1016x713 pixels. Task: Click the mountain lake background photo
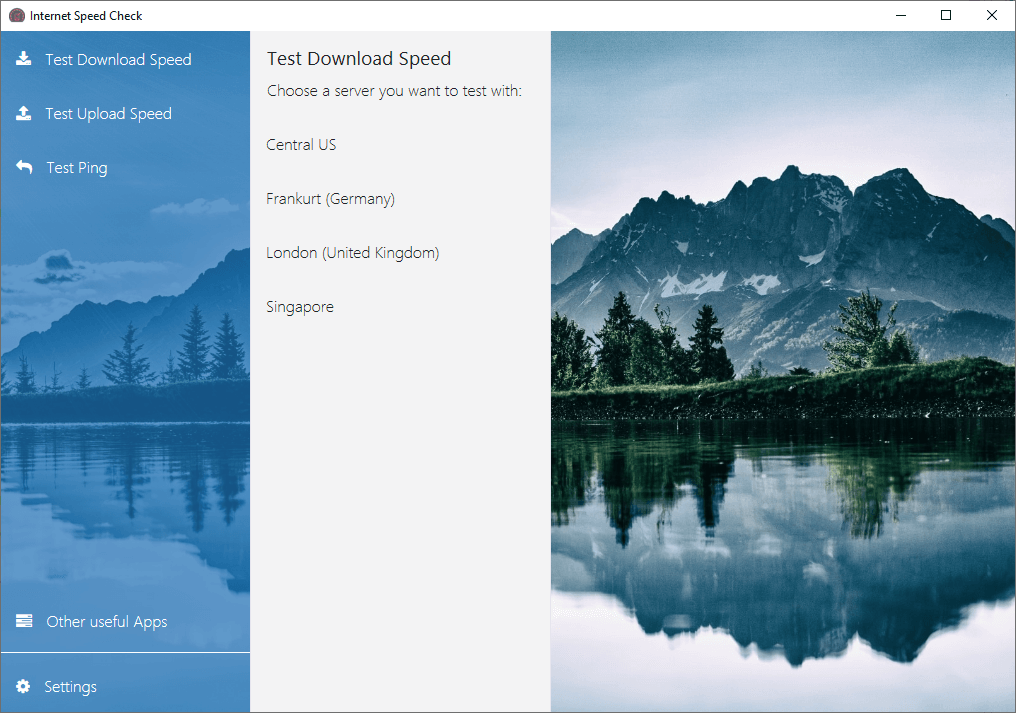point(783,371)
